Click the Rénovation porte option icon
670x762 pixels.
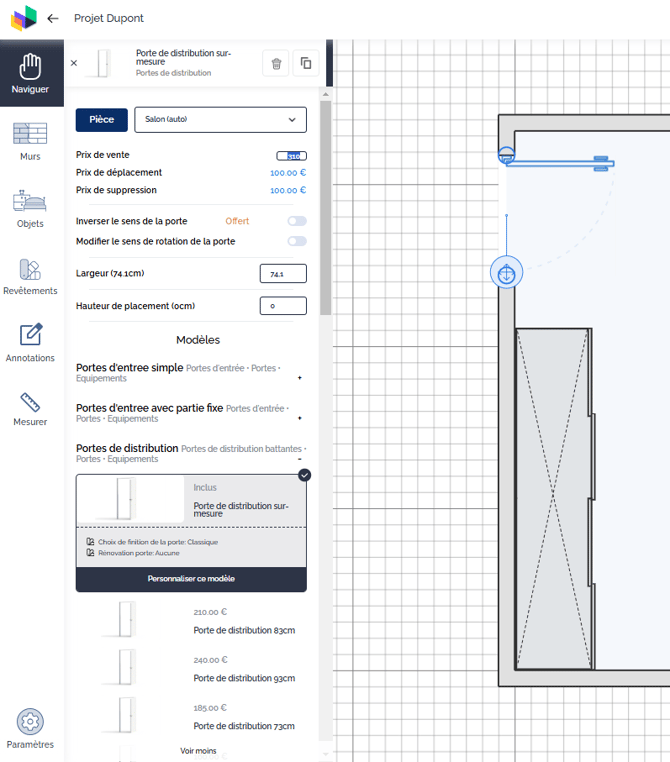[x=90, y=553]
